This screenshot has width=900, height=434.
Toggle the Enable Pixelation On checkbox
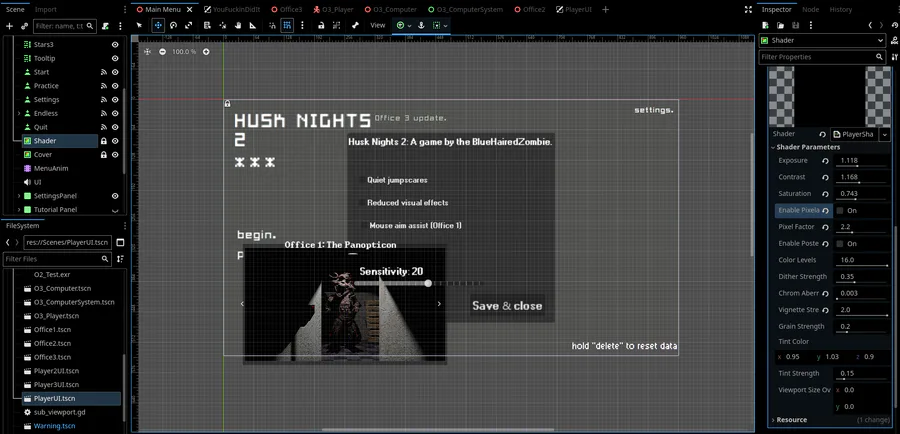coord(840,210)
